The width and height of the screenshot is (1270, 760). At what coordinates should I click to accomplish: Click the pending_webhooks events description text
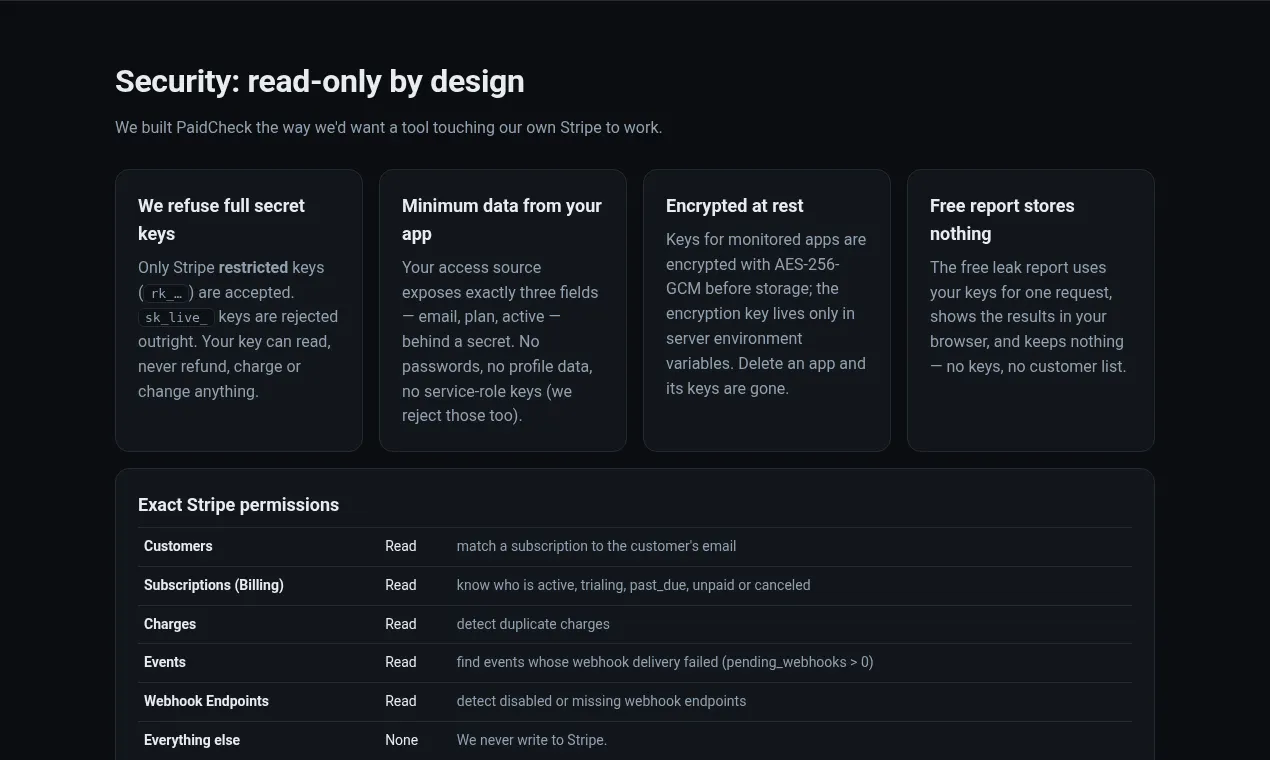coord(665,662)
